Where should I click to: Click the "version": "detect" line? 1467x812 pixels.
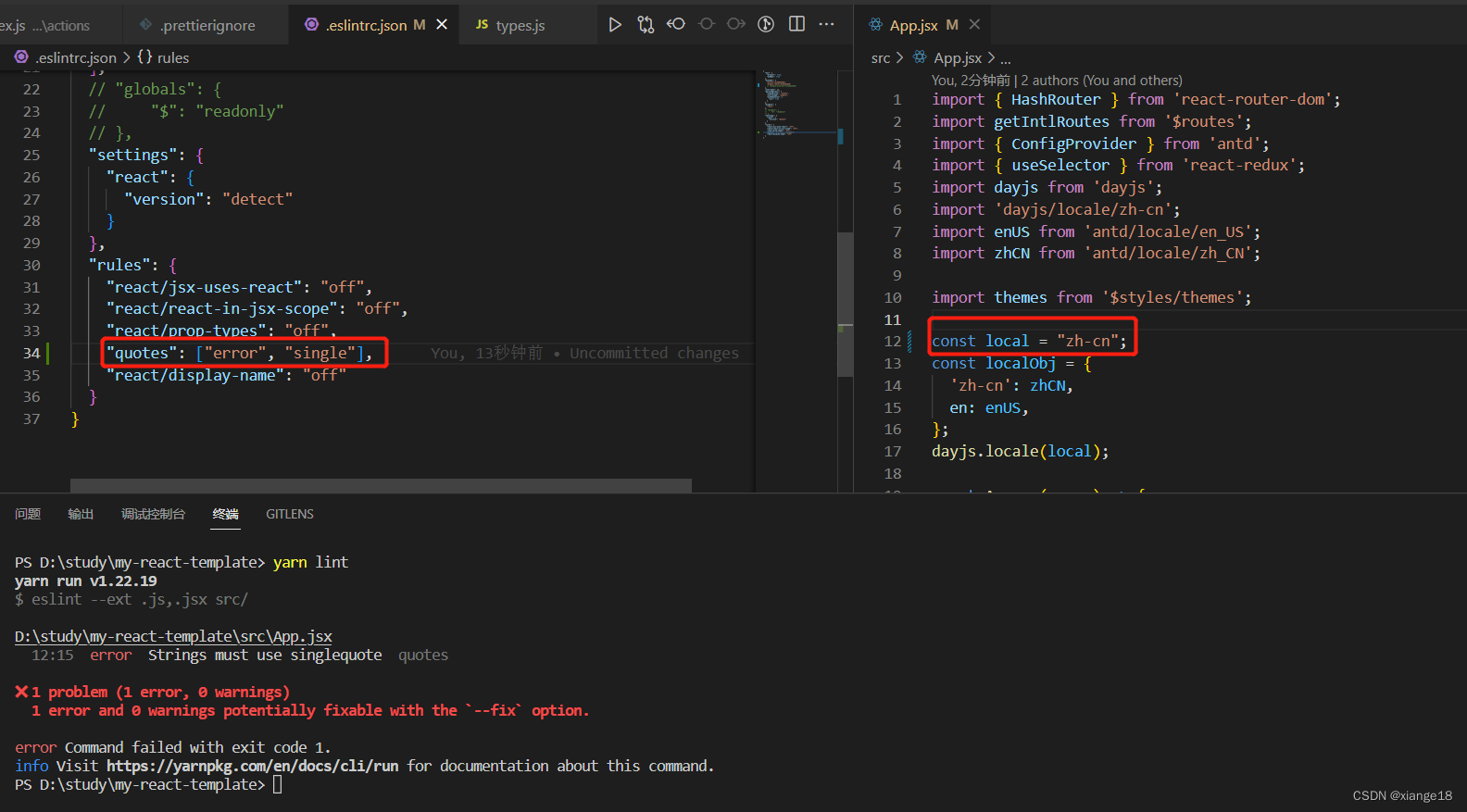[x=208, y=199]
